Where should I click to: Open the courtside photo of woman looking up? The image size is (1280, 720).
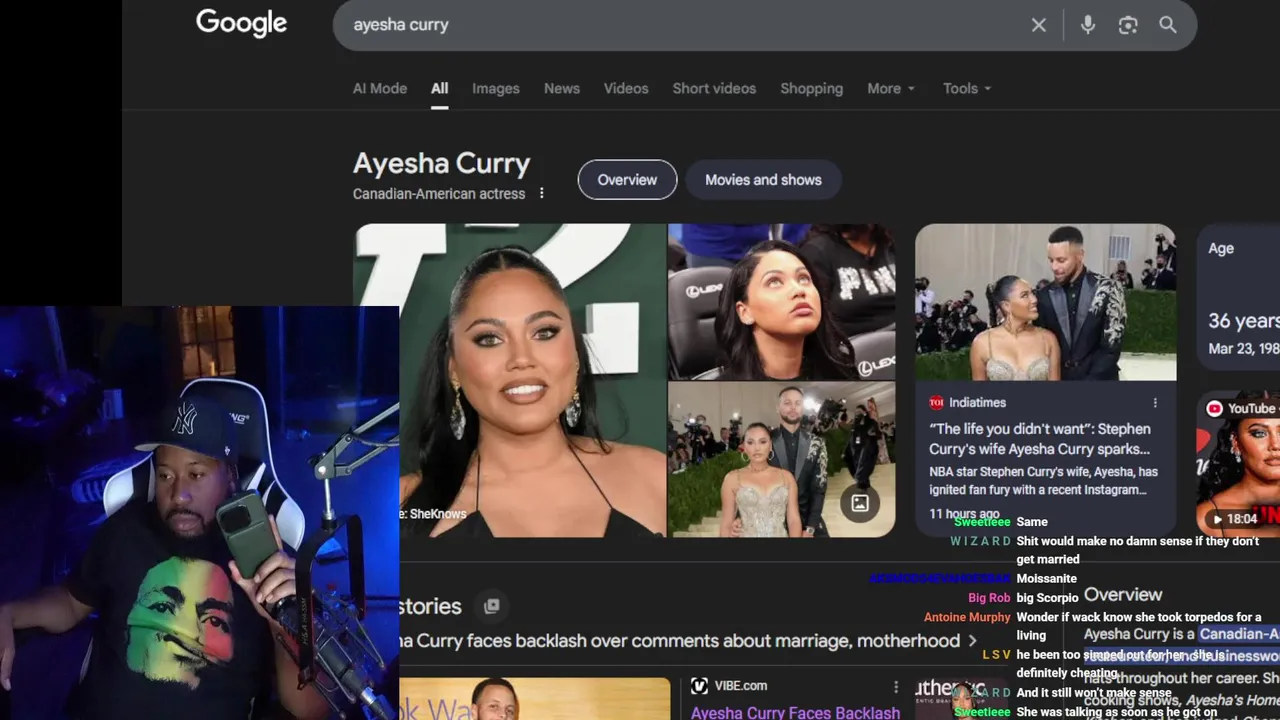[x=781, y=301]
